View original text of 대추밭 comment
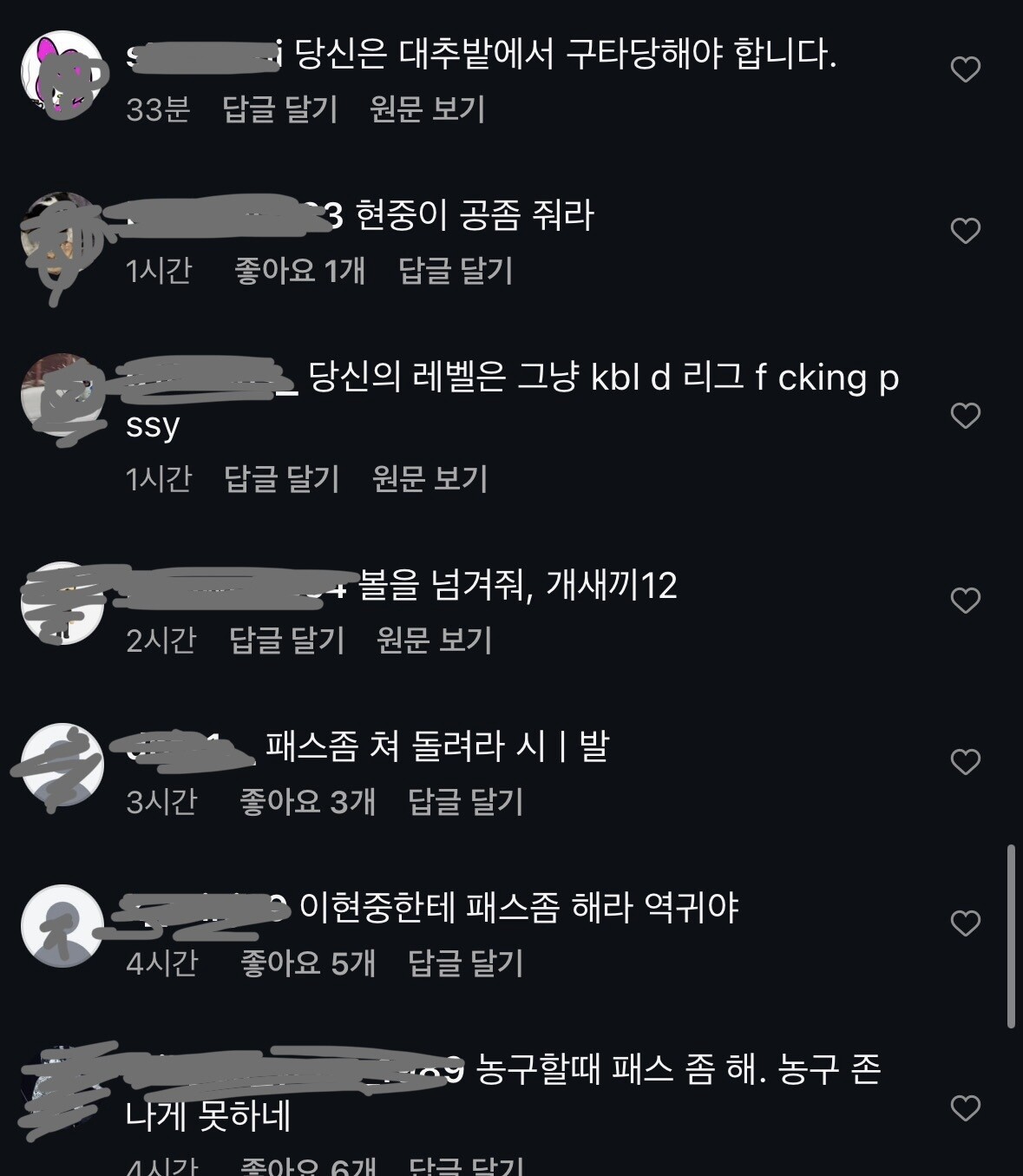The height and width of the screenshot is (1176, 1023). pos(427,109)
